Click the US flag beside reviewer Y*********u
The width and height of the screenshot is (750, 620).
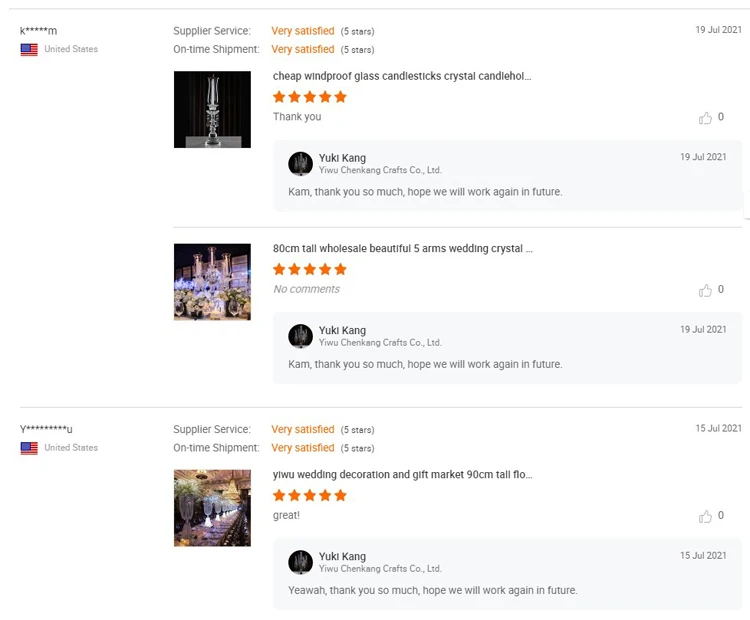[x=29, y=448]
